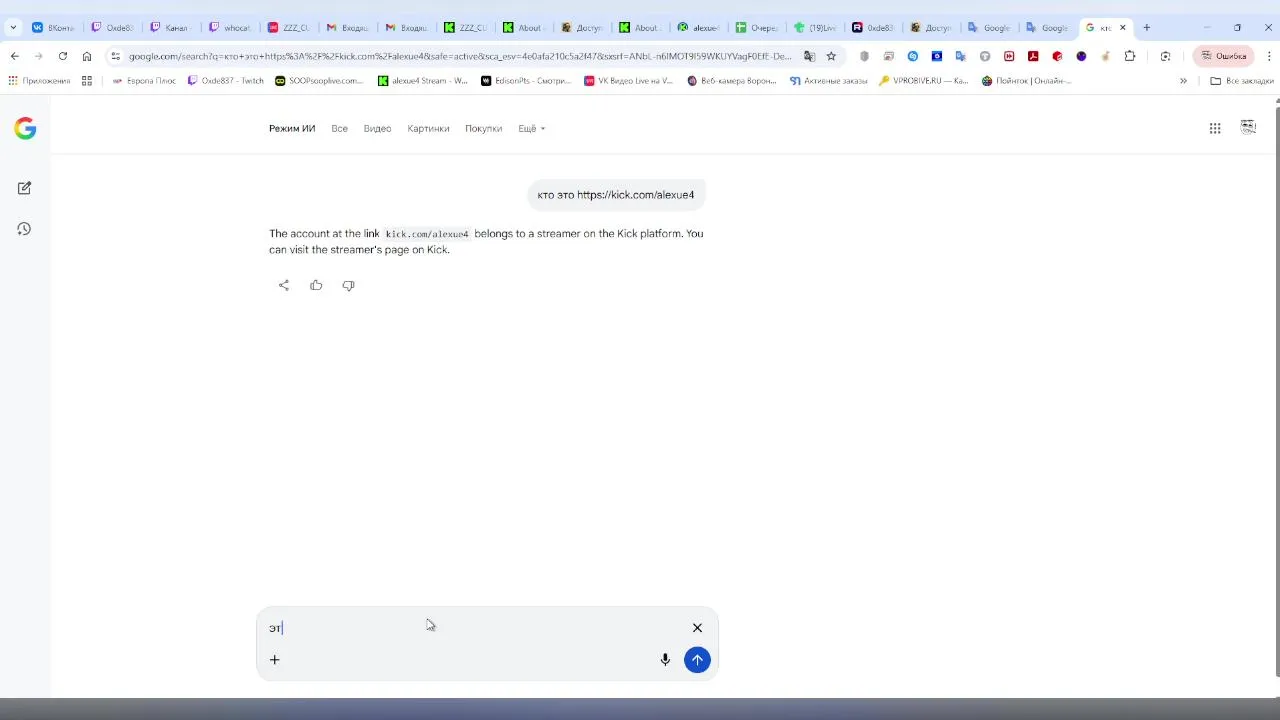Open Google account avatar menu
Viewport: 1280px width, 720px height.
pos(1248,127)
